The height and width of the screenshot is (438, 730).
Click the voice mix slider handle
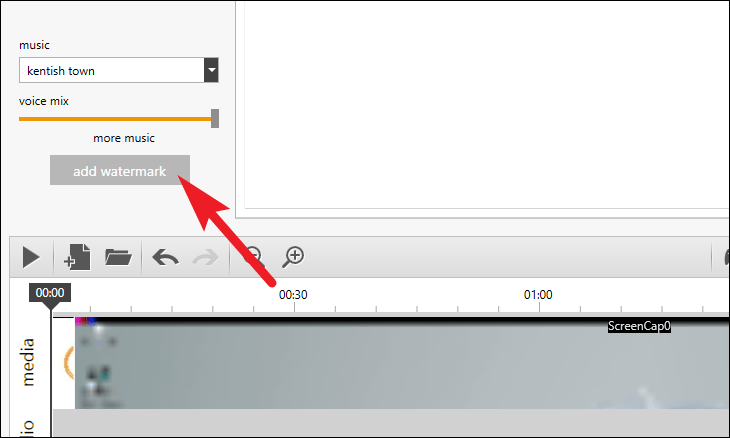point(215,118)
